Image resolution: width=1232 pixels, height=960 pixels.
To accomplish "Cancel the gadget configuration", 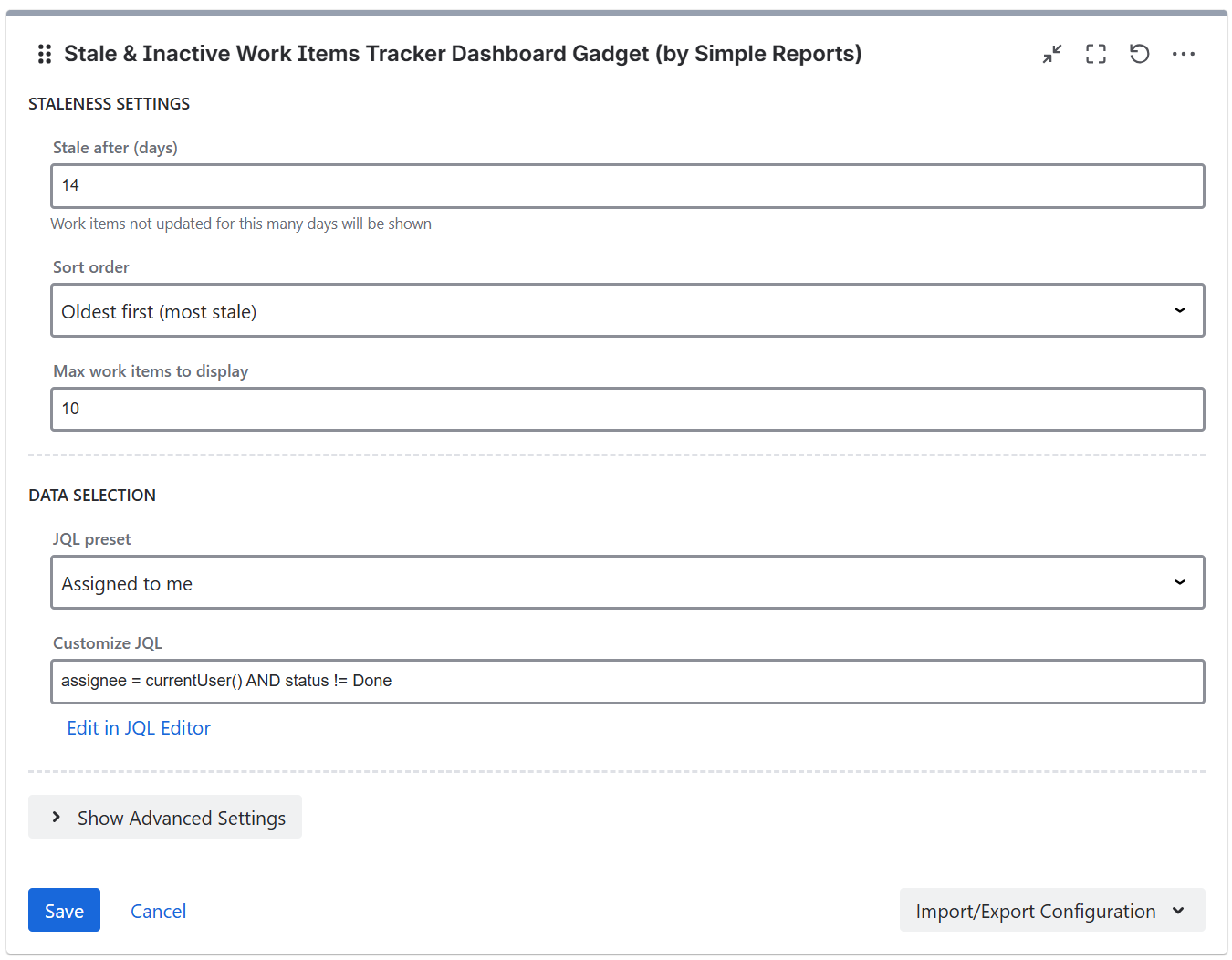I will click(158, 912).
